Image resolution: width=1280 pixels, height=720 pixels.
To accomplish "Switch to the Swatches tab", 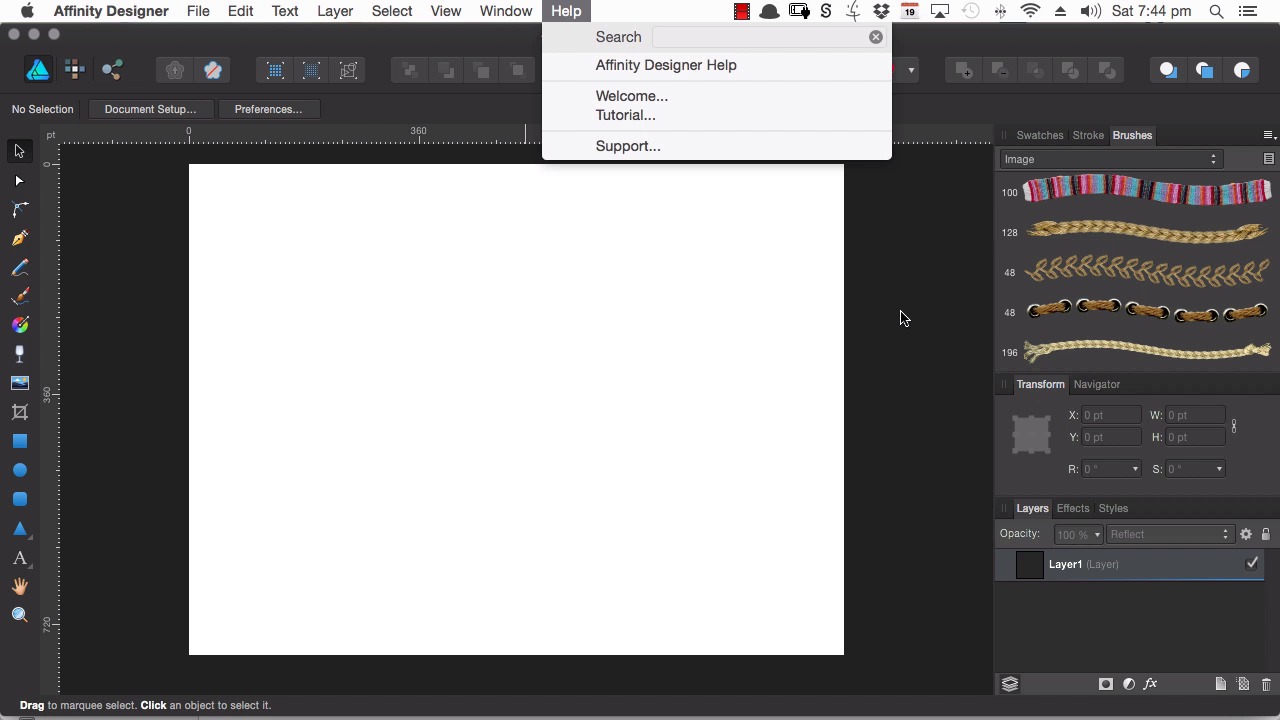I will (x=1039, y=135).
